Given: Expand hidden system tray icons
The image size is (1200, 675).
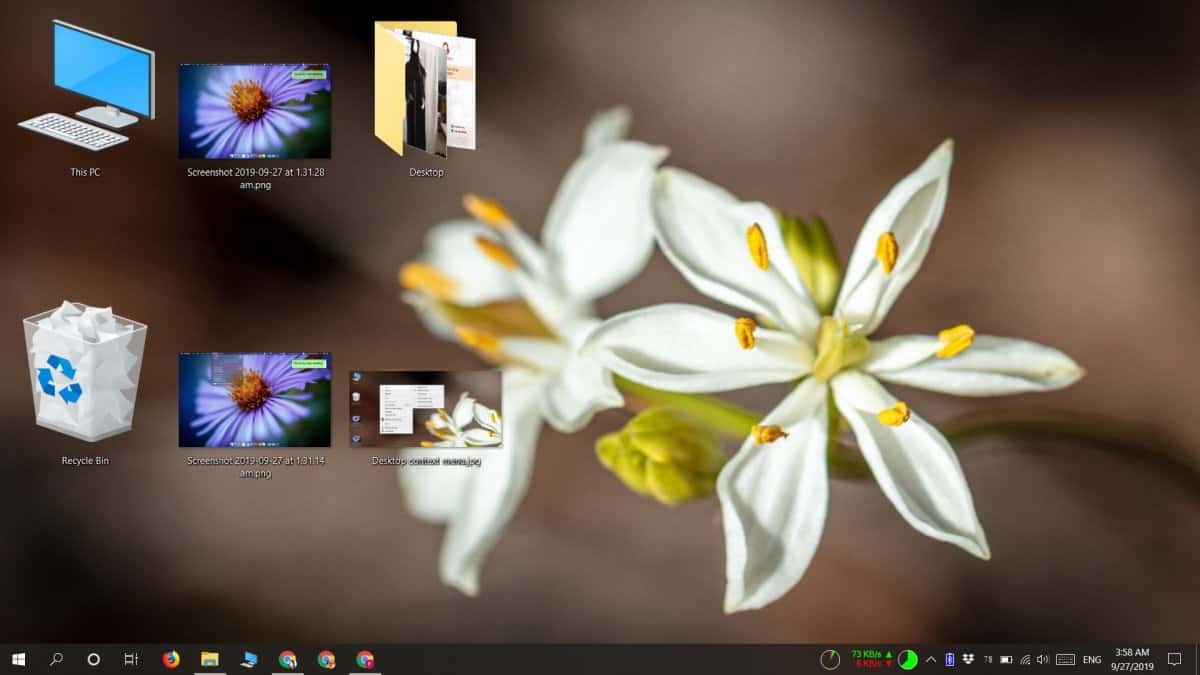Looking at the screenshot, I should coord(931,660).
